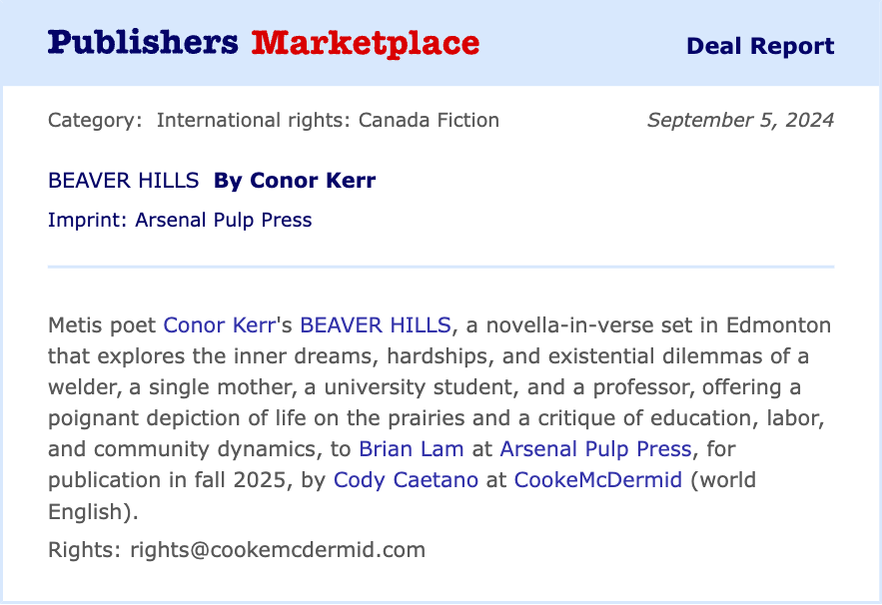Click the rights@cookemcdermid.com email address
Viewport: 882px width, 605px height.
pos(278,549)
